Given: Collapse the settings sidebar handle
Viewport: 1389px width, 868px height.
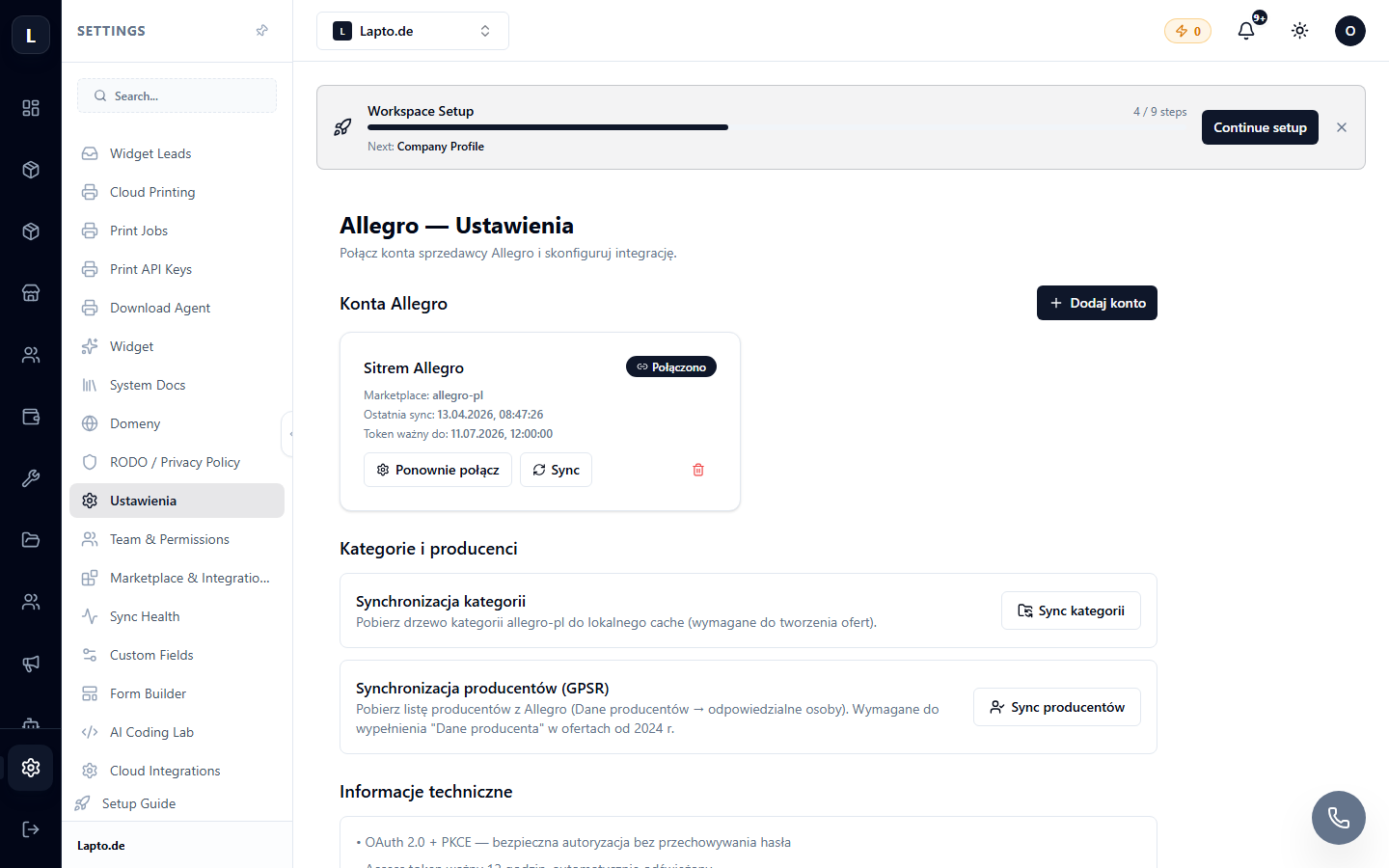Looking at the screenshot, I should pos(287,434).
